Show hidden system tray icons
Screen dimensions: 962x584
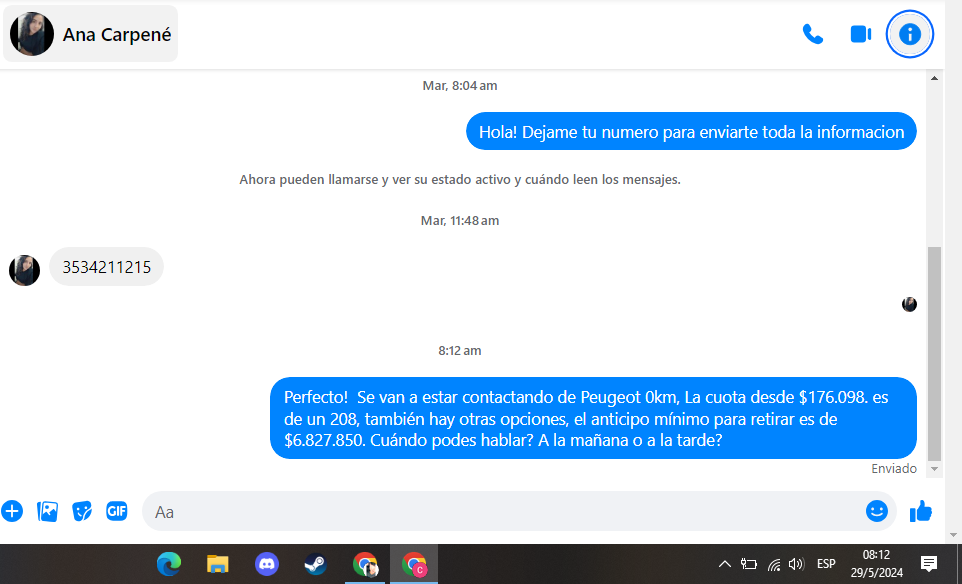point(725,564)
